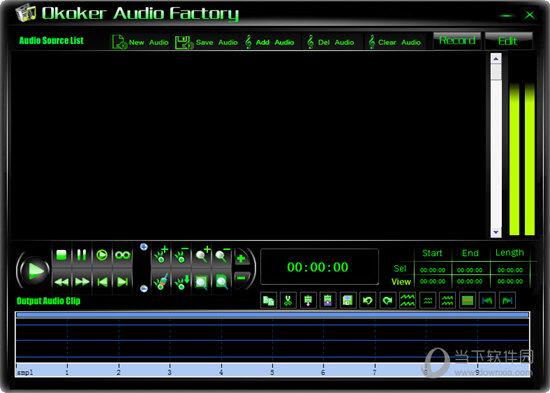Fast forward the audio
Image resolution: width=550 pixels, height=393 pixels.
pyautogui.click(x=81, y=282)
